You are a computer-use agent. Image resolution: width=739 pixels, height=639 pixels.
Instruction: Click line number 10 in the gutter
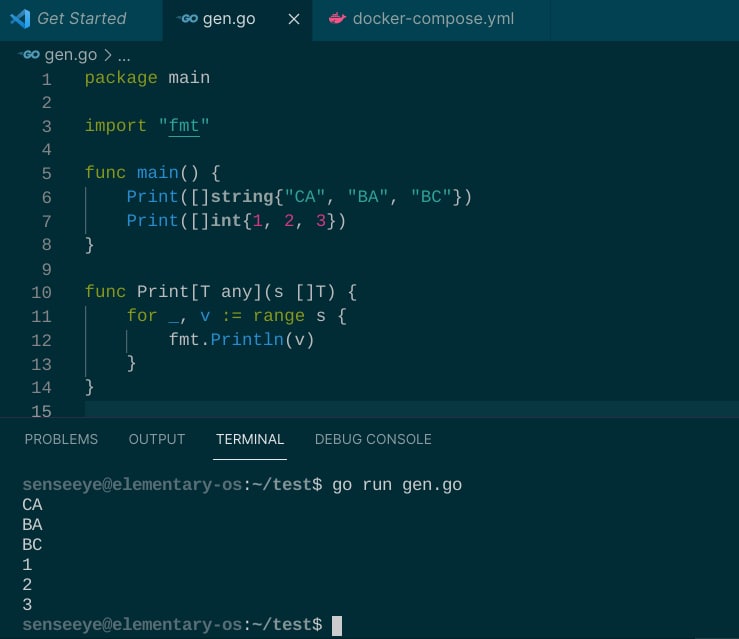[x=41, y=293]
